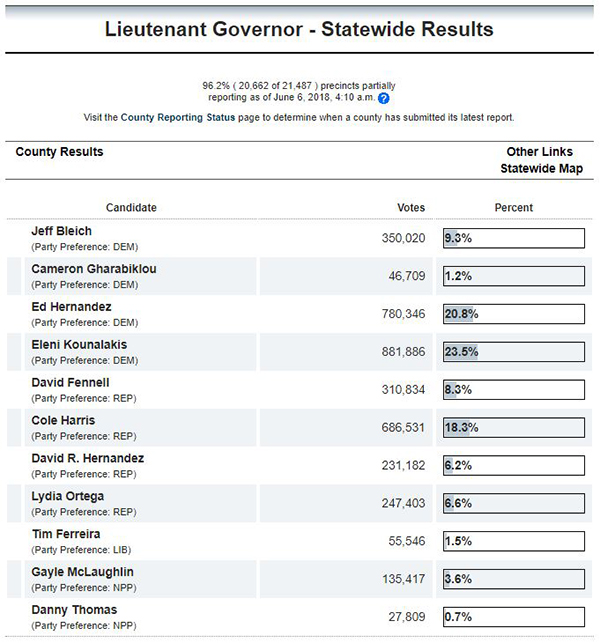600x643 pixels.
Task: Click Ed Hernandez 20.8% percent bar
Action: [x=514, y=314]
